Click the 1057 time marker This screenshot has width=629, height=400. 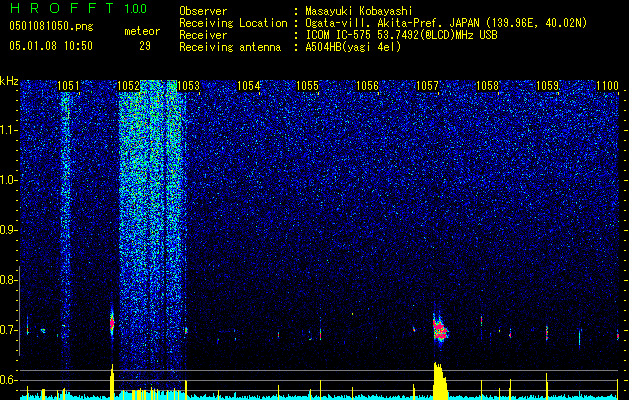coord(428,85)
